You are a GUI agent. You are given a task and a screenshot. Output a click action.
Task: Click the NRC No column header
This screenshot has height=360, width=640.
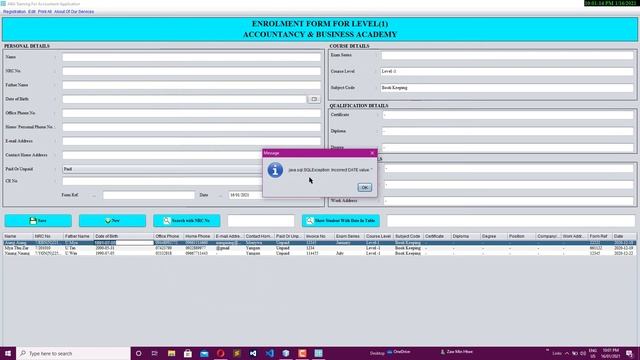point(48,236)
